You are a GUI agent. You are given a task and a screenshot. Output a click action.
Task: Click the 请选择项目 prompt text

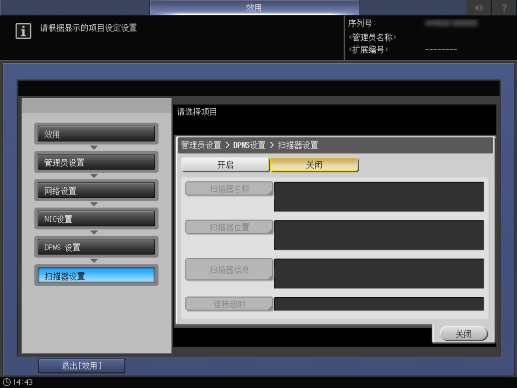[197, 112]
